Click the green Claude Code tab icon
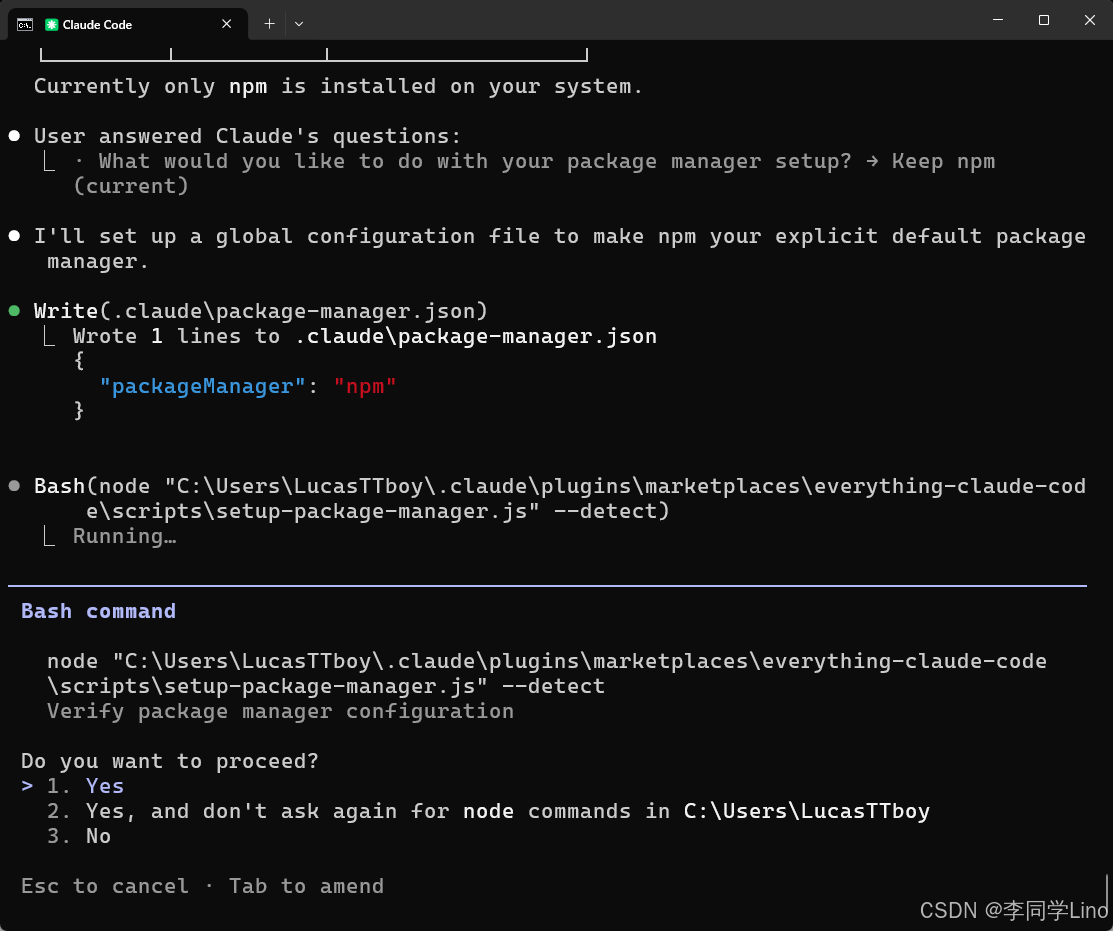 coord(52,24)
